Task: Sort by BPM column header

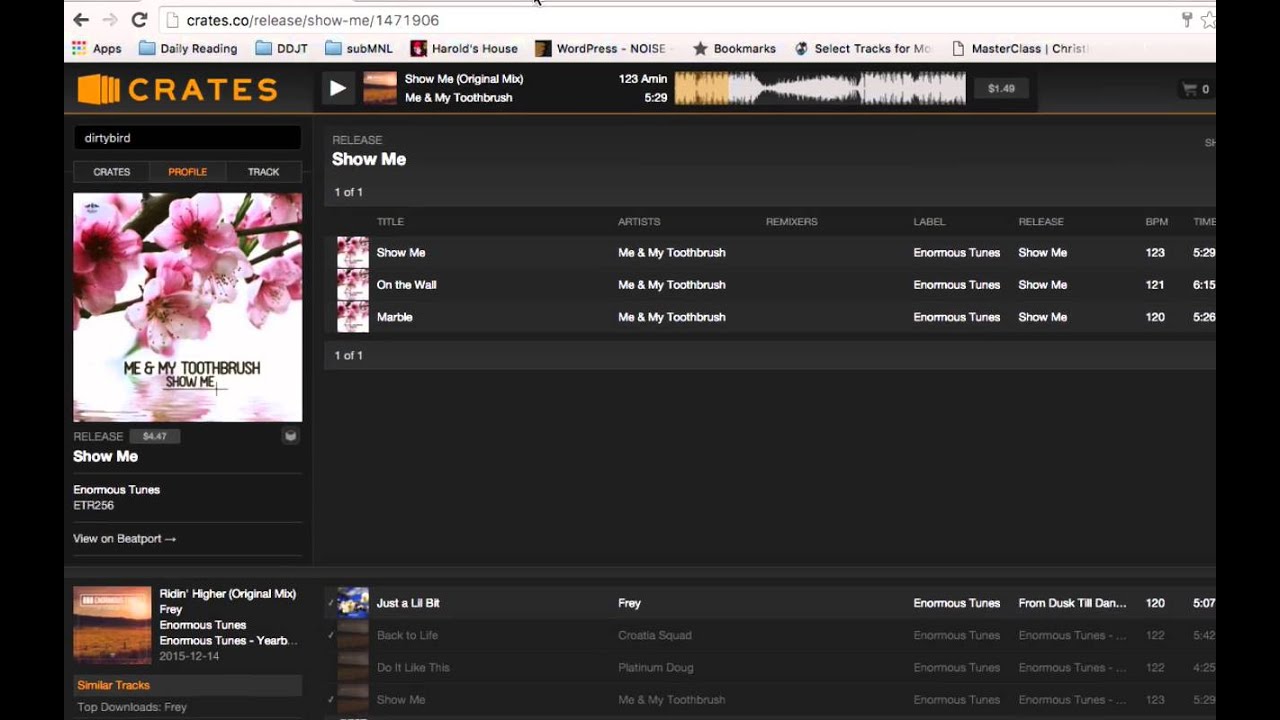Action: tap(1156, 222)
